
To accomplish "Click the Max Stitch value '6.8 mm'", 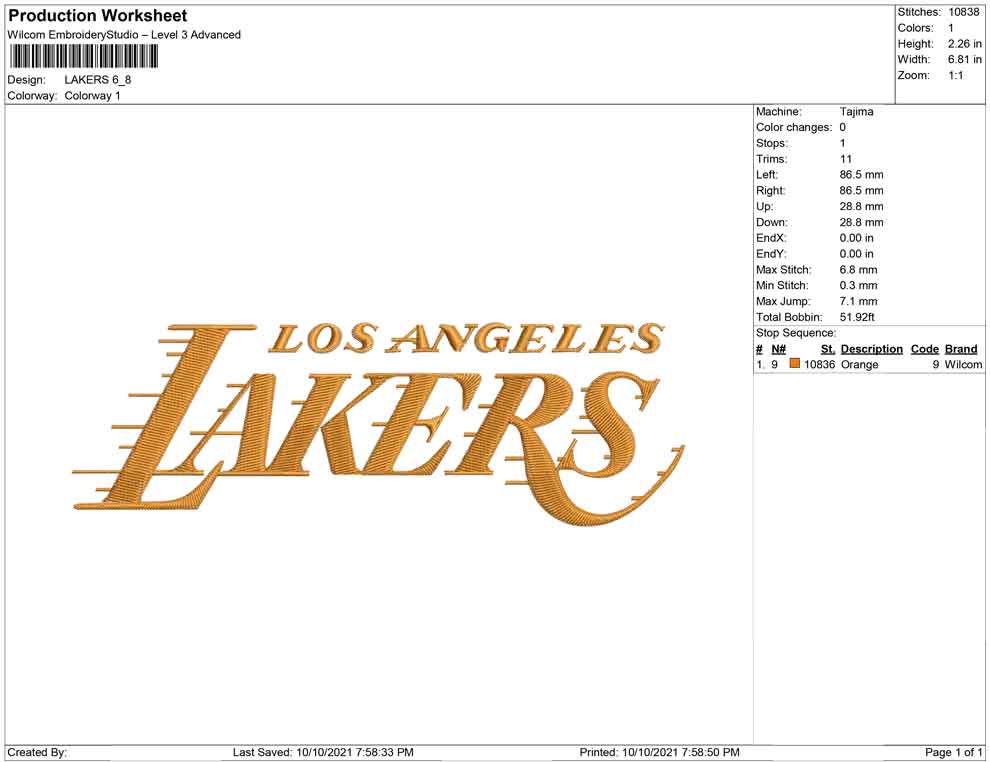I will 858,270.
